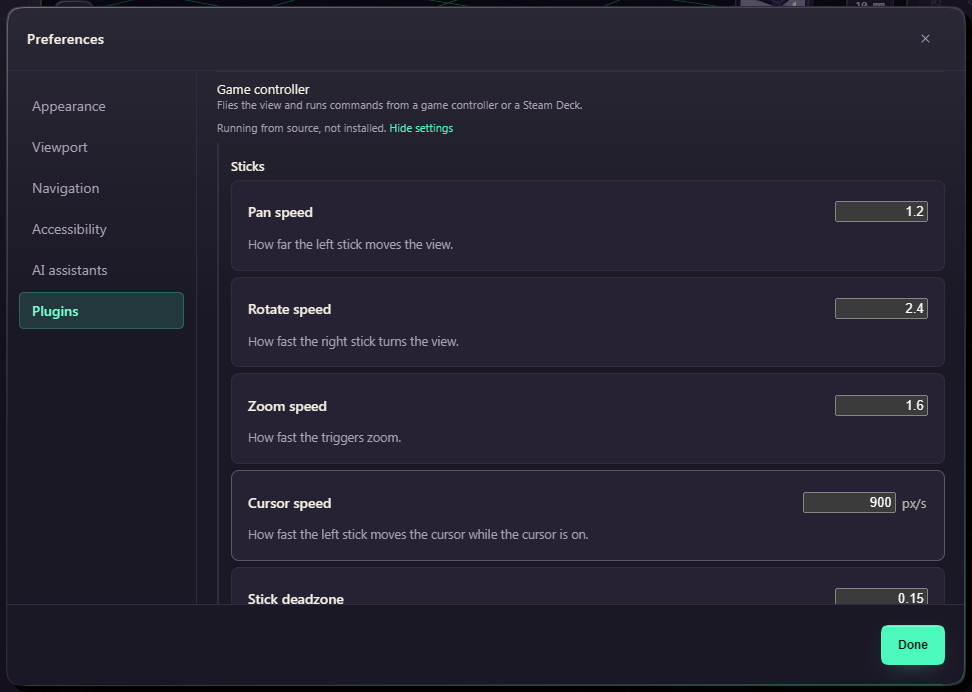Click the cursor speed description about the left stick

[418, 535]
